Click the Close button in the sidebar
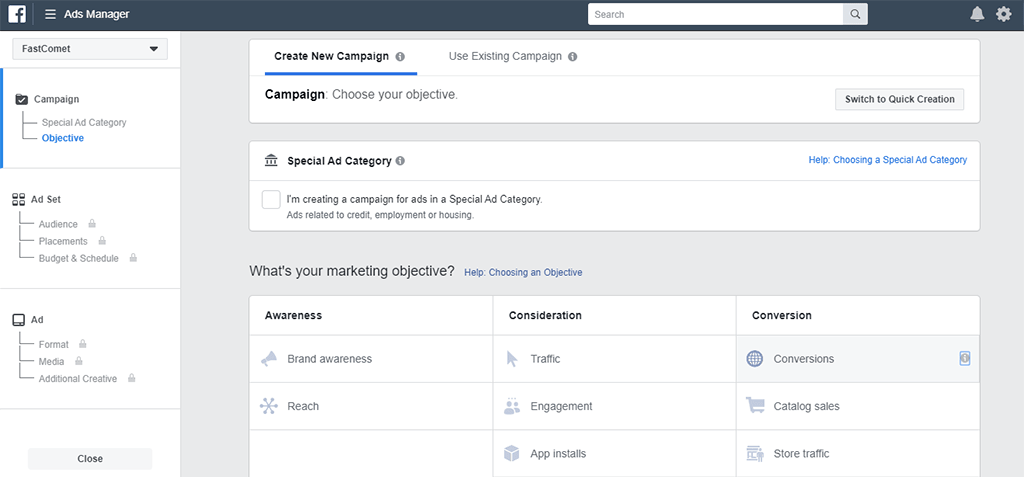The image size is (1024, 477). click(90, 459)
